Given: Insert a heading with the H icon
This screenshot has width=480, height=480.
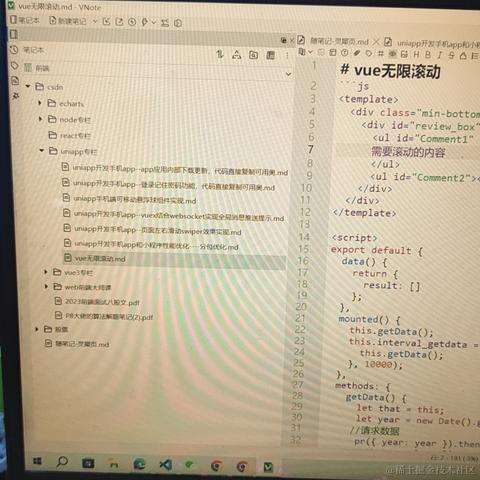Looking at the screenshot, I should 416,54.
